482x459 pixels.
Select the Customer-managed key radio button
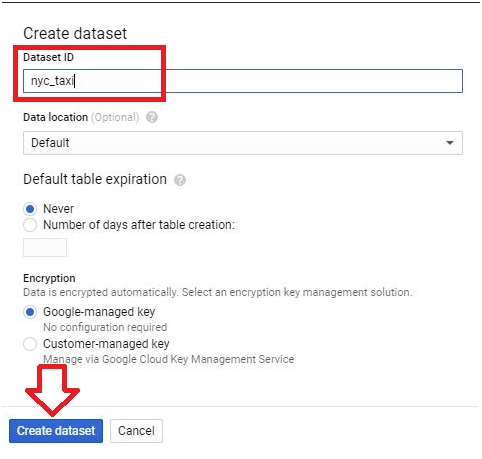[x=30, y=344]
